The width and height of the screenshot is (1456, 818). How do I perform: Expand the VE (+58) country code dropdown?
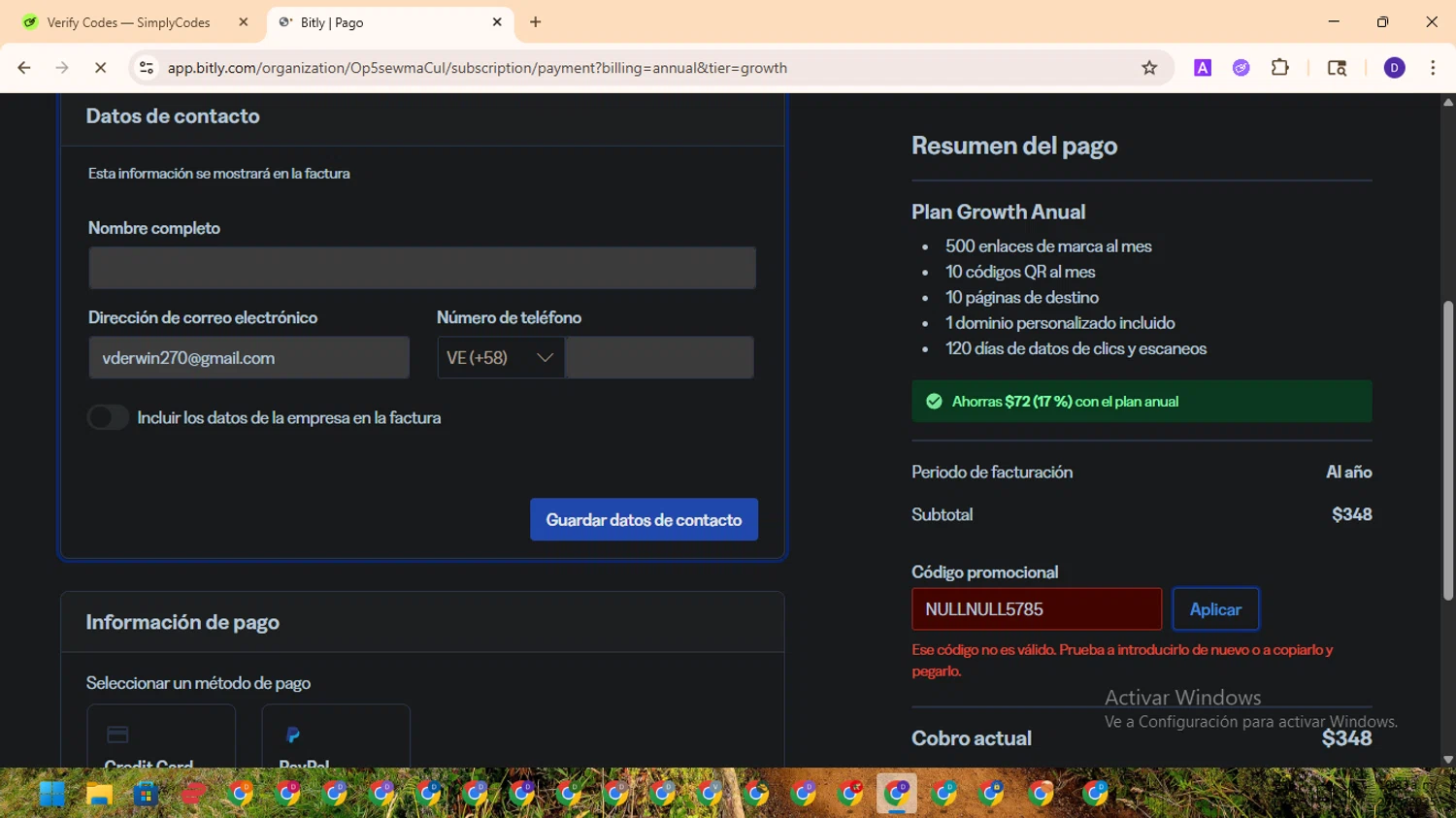[501, 358]
